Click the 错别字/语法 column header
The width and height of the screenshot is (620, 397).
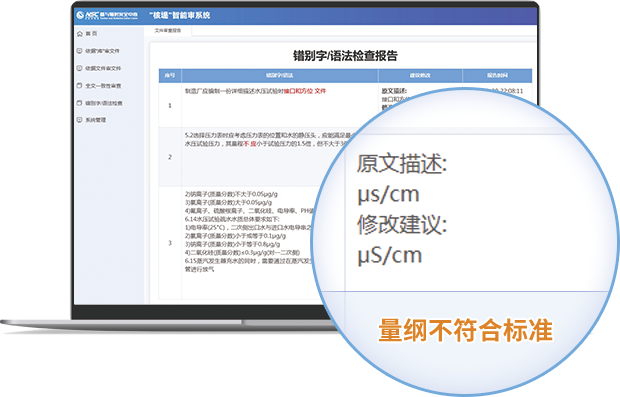tap(280, 75)
